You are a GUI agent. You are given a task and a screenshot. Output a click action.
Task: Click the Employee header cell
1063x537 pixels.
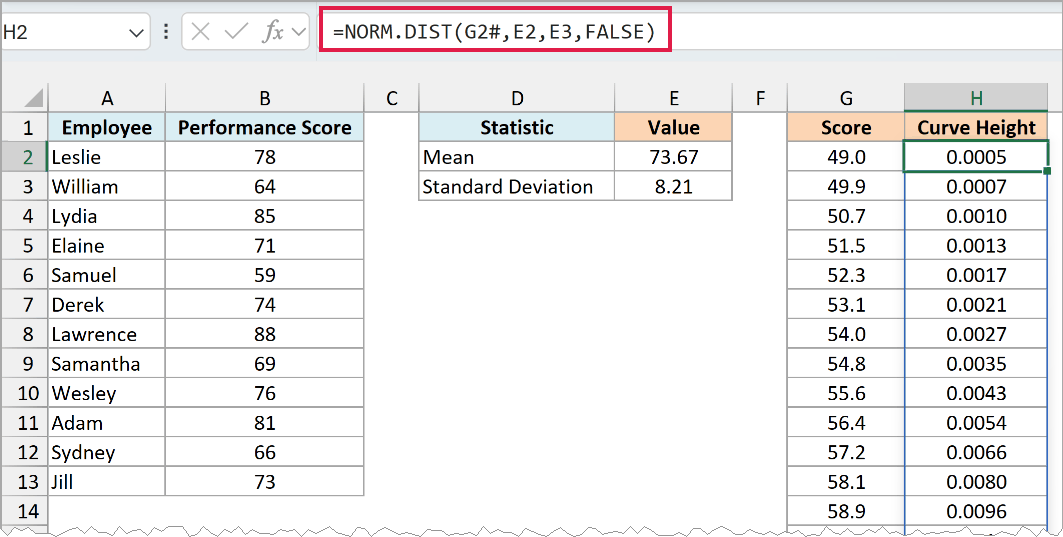[106, 127]
